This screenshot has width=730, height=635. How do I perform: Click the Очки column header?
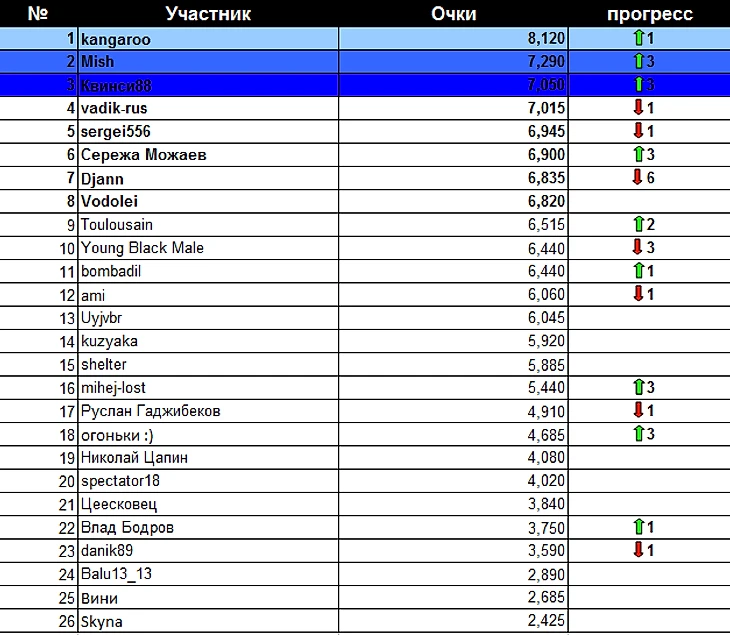[x=453, y=14]
